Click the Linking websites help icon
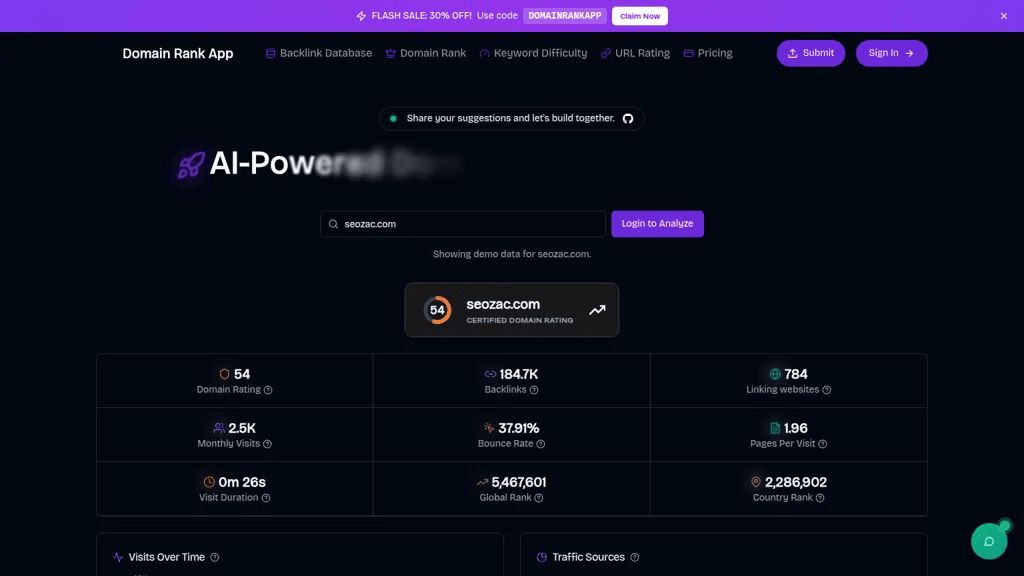1024x576 pixels. (827, 390)
